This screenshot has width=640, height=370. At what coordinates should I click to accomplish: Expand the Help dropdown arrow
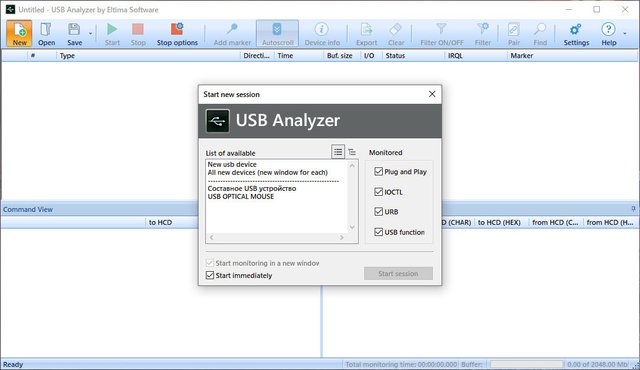(625, 33)
